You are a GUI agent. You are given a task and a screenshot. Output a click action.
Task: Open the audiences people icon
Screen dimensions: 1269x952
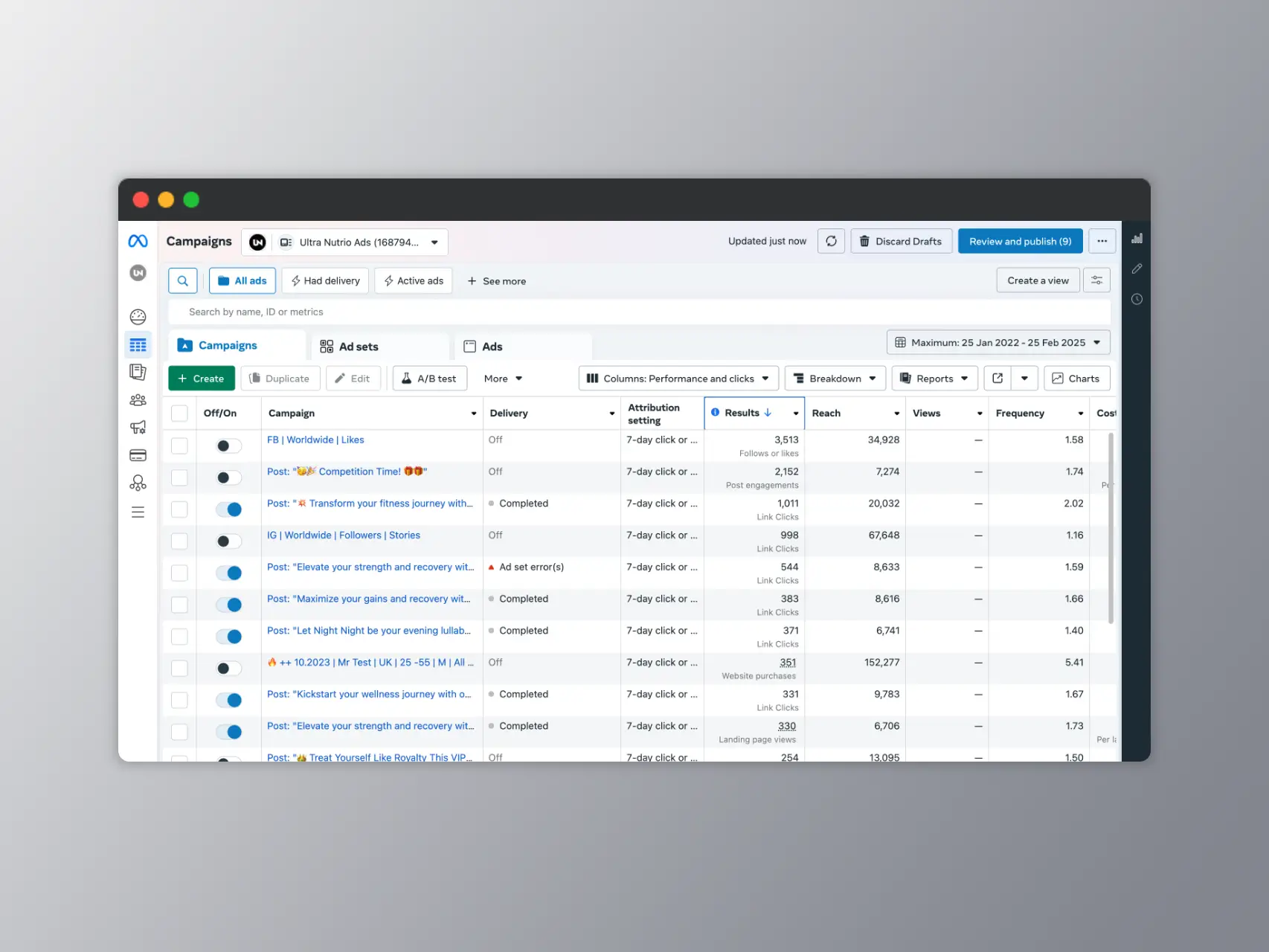[138, 400]
